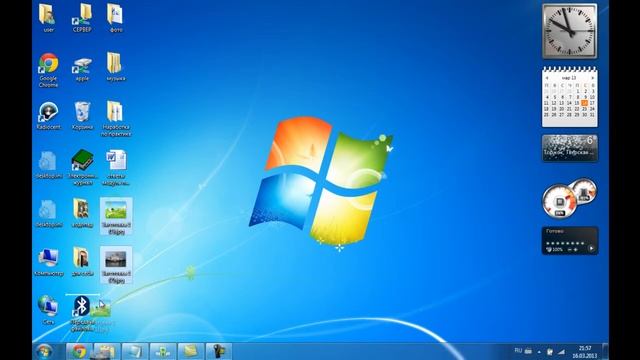Select the для себя folder icon
Viewport: 640px width, 360px height.
click(82, 262)
